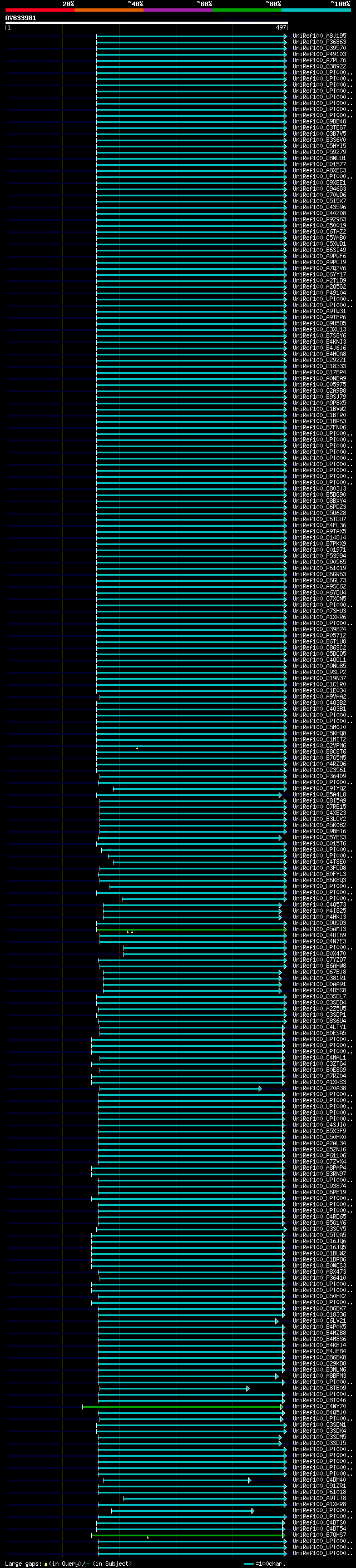Screen dimensions: 356x1568
Task: Open the UniRef100_Q4DM40 short hit
Action: point(319,1480)
